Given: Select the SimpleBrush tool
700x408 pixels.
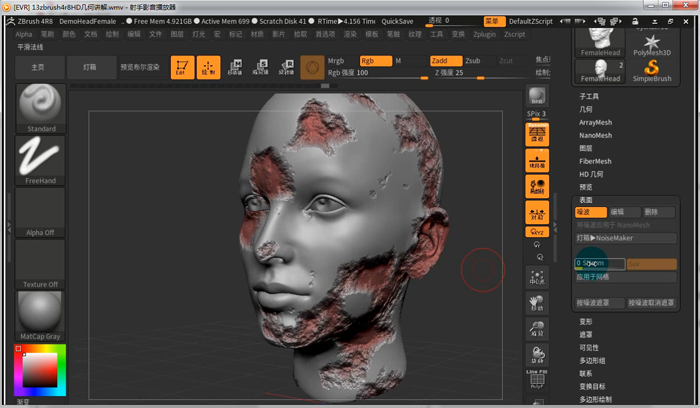Looking at the screenshot, I should pos(652,71).
